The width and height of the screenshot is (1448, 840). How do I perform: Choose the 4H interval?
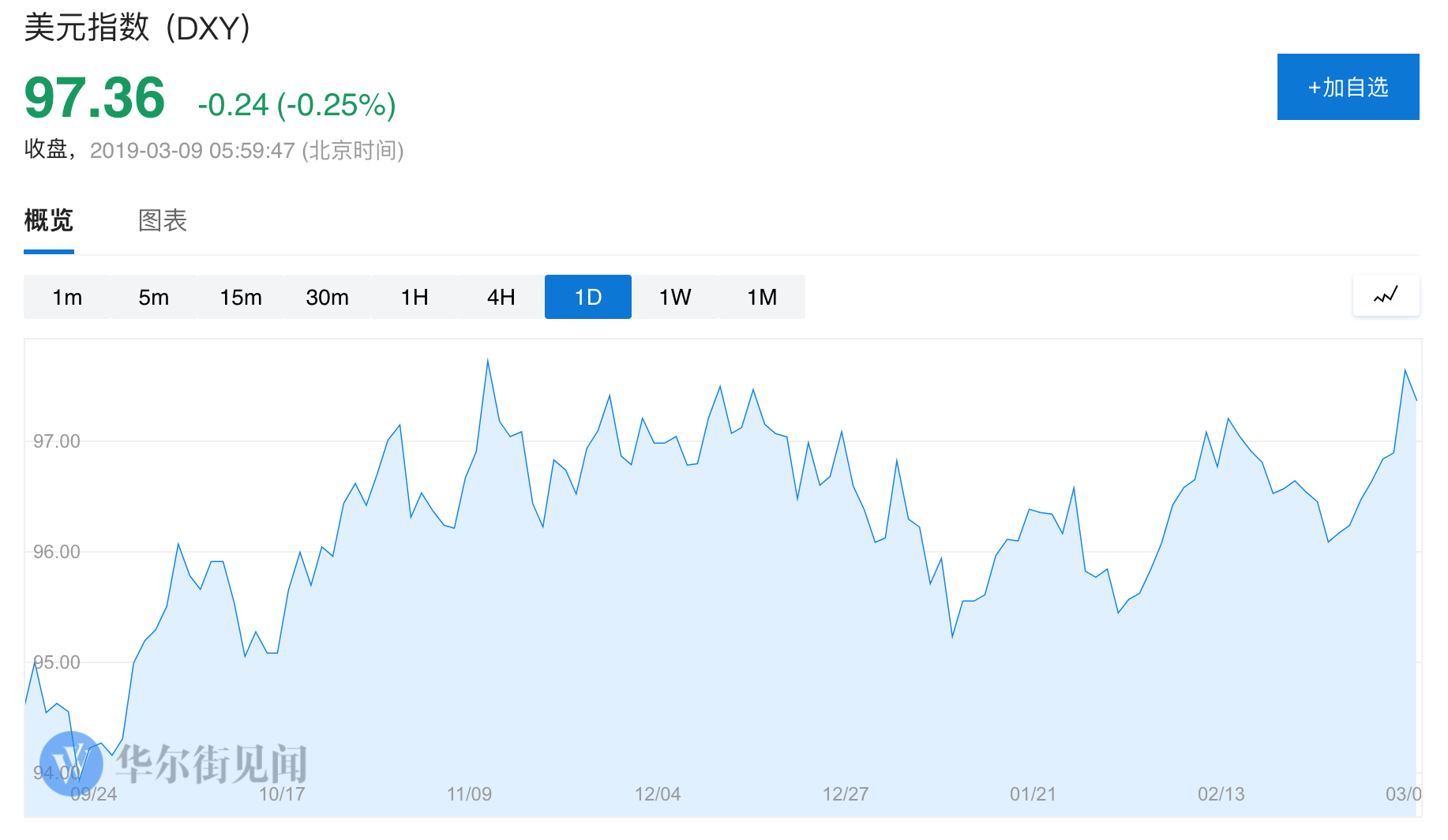click(x=501, y=297)
